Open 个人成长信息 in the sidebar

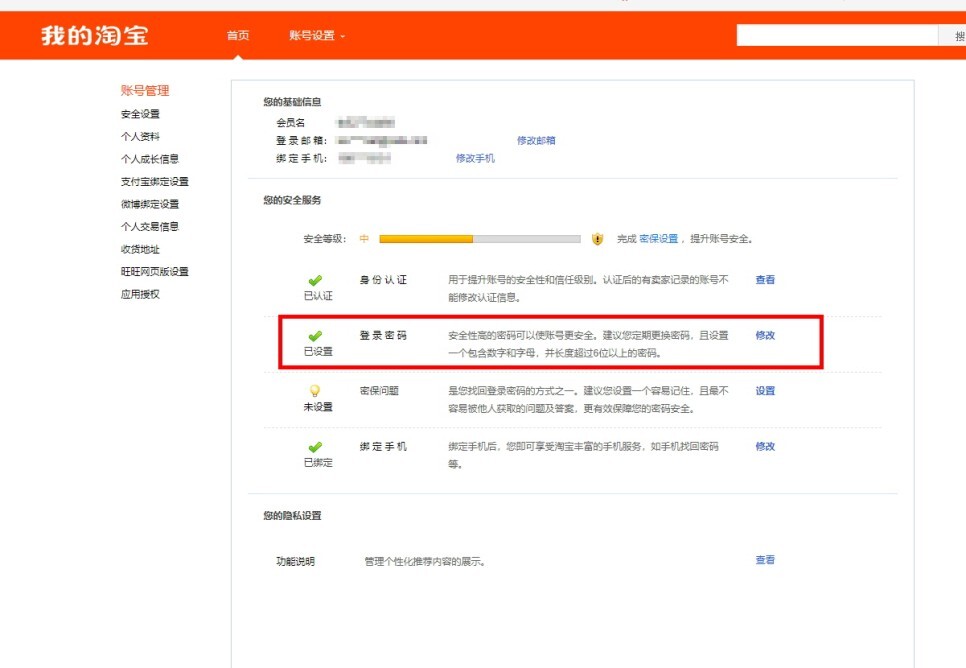pyautogui.click(x=150, y=159)
